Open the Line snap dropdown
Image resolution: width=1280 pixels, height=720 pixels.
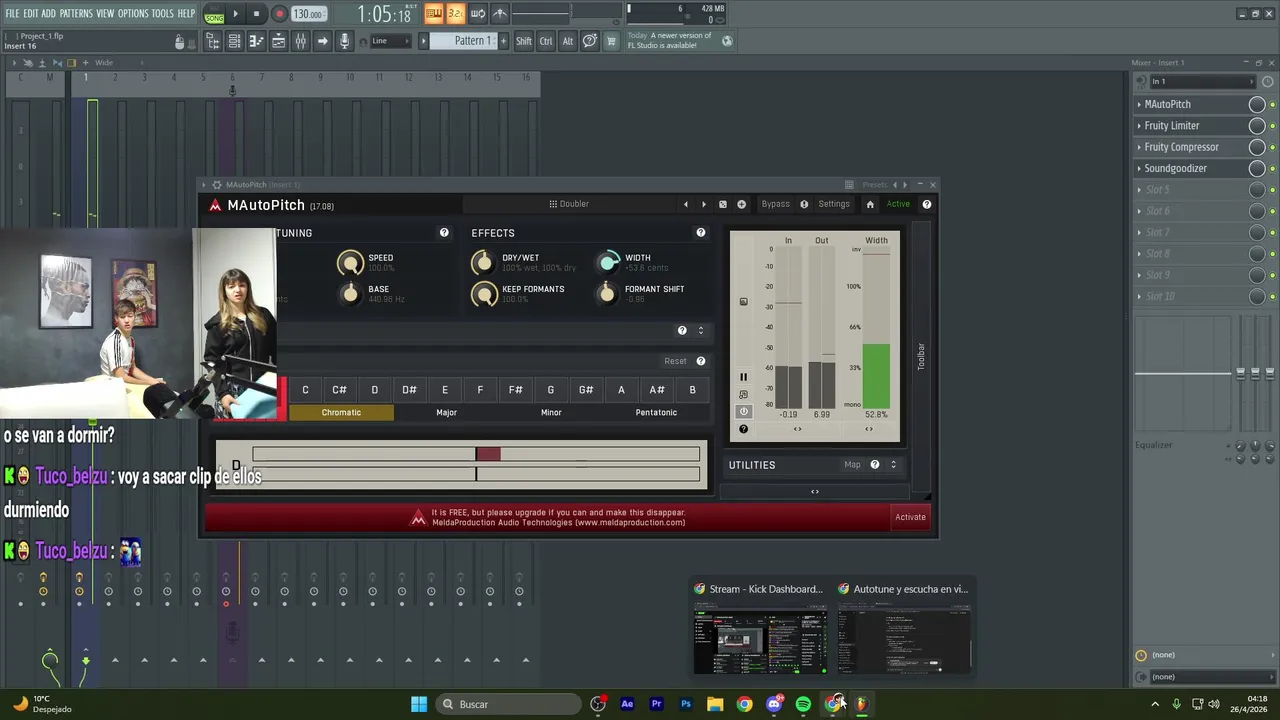[x=390, y=41]
